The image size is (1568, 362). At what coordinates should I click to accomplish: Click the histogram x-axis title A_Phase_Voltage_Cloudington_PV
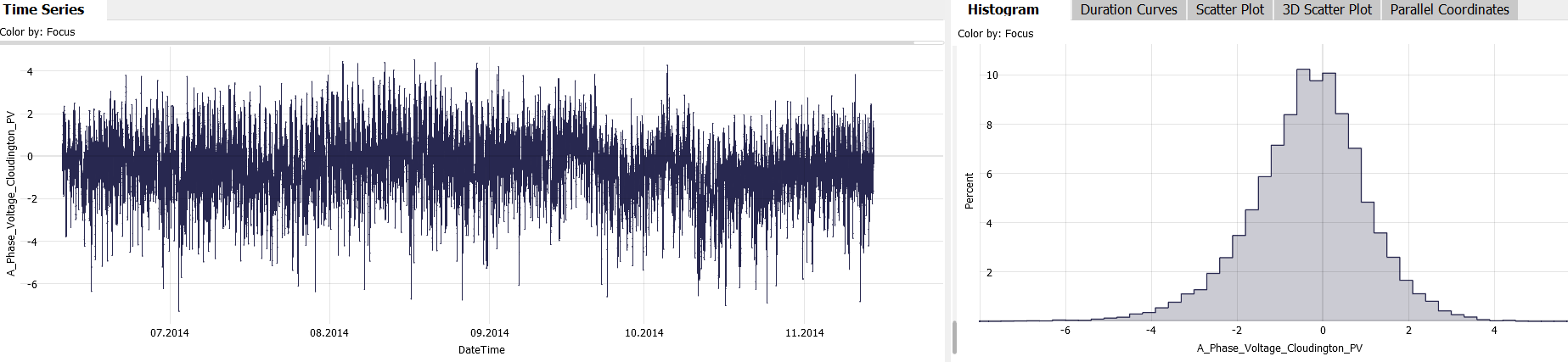(x=1279, y=348)
